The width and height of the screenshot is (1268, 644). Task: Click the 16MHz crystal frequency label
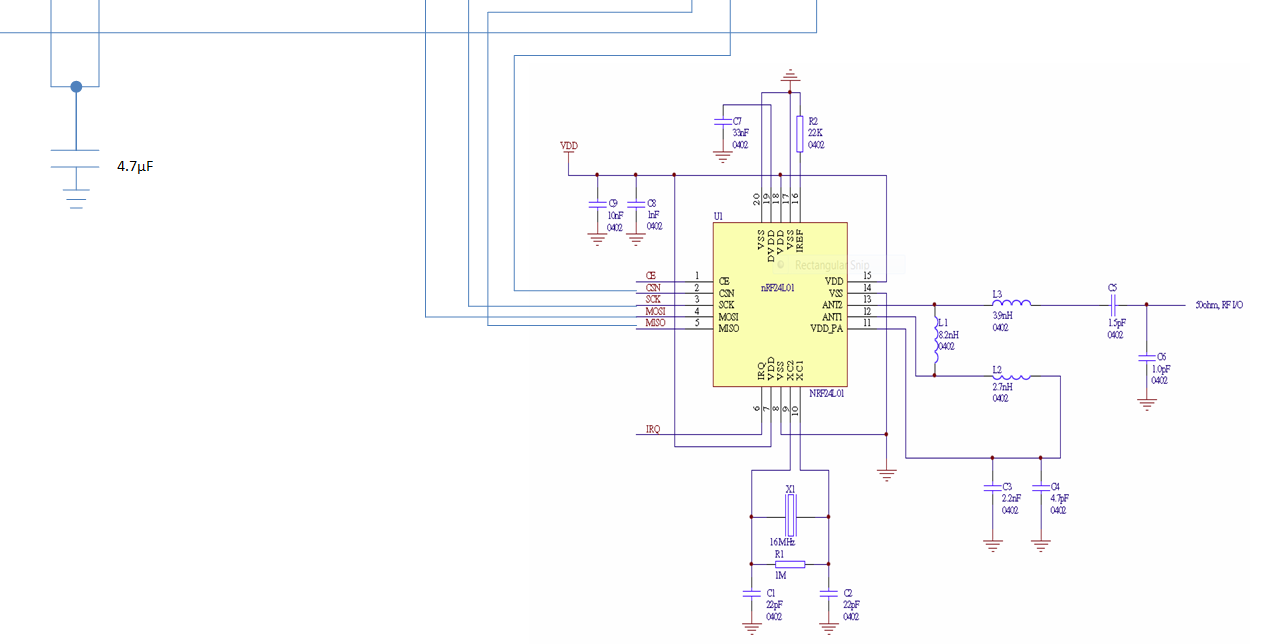782,541
